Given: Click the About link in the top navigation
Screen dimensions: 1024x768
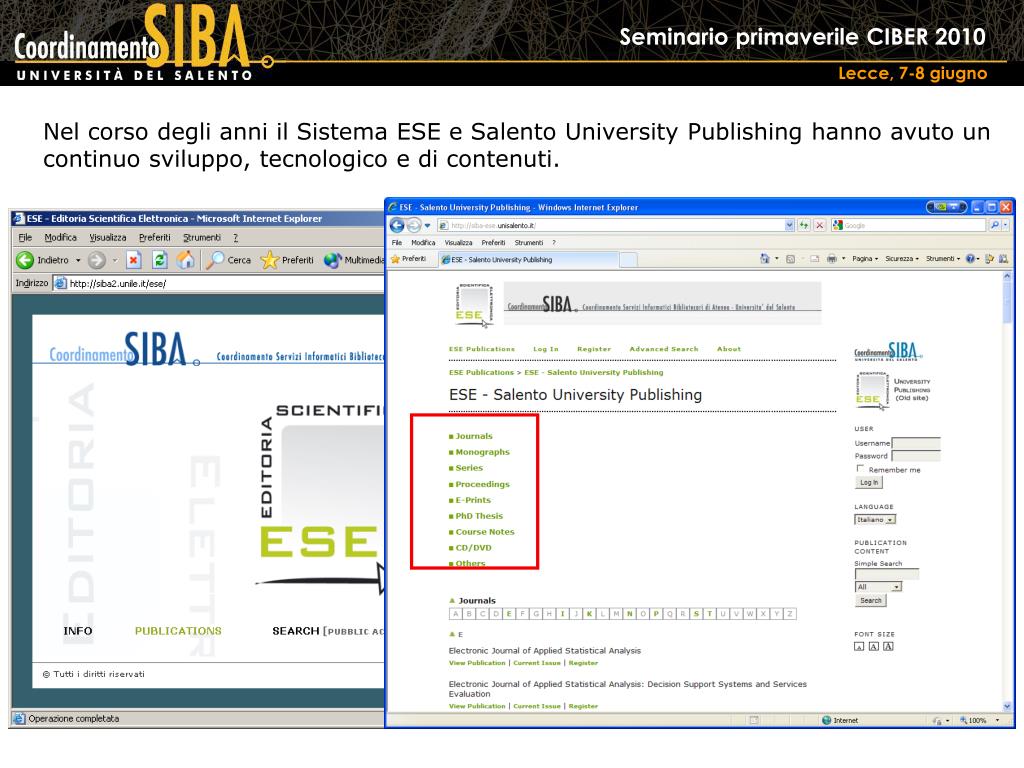Looking at the screenshot, I should (729, 349).
